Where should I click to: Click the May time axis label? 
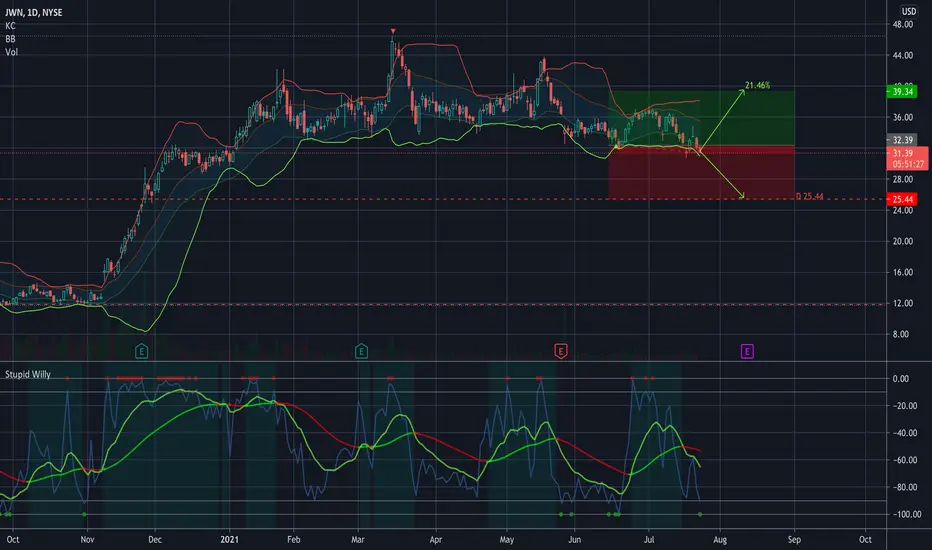[x=506, y=539]
